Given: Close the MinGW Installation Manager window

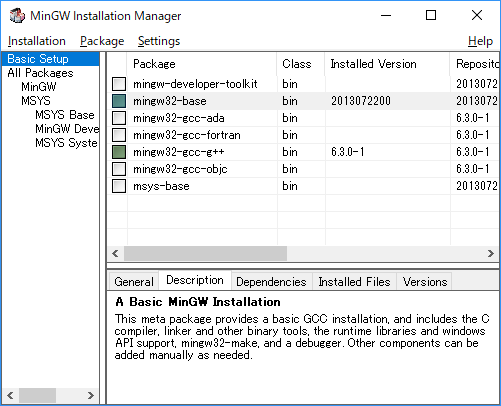Looking at the screenshot, I should coord(477,15).
